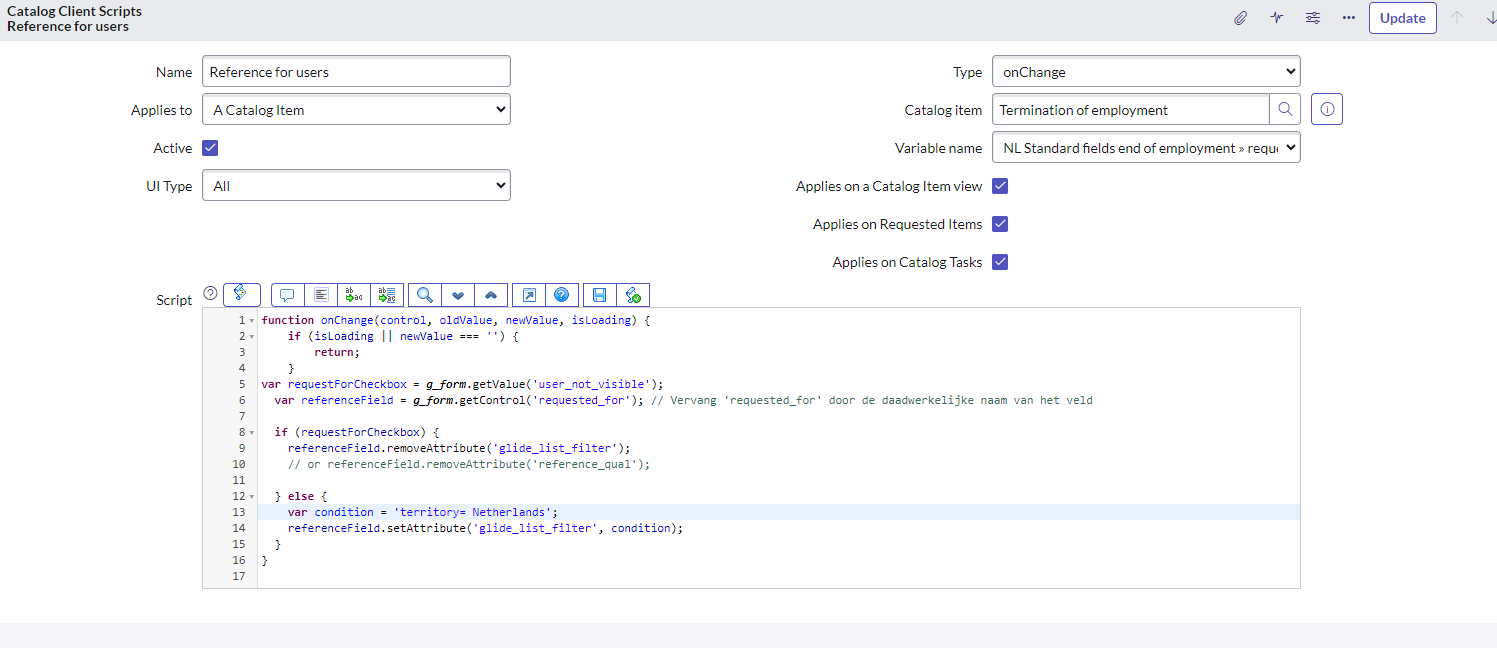Open the UI Type dropdown
Screen dimensions: 1497x648
[x=356, y=185]
